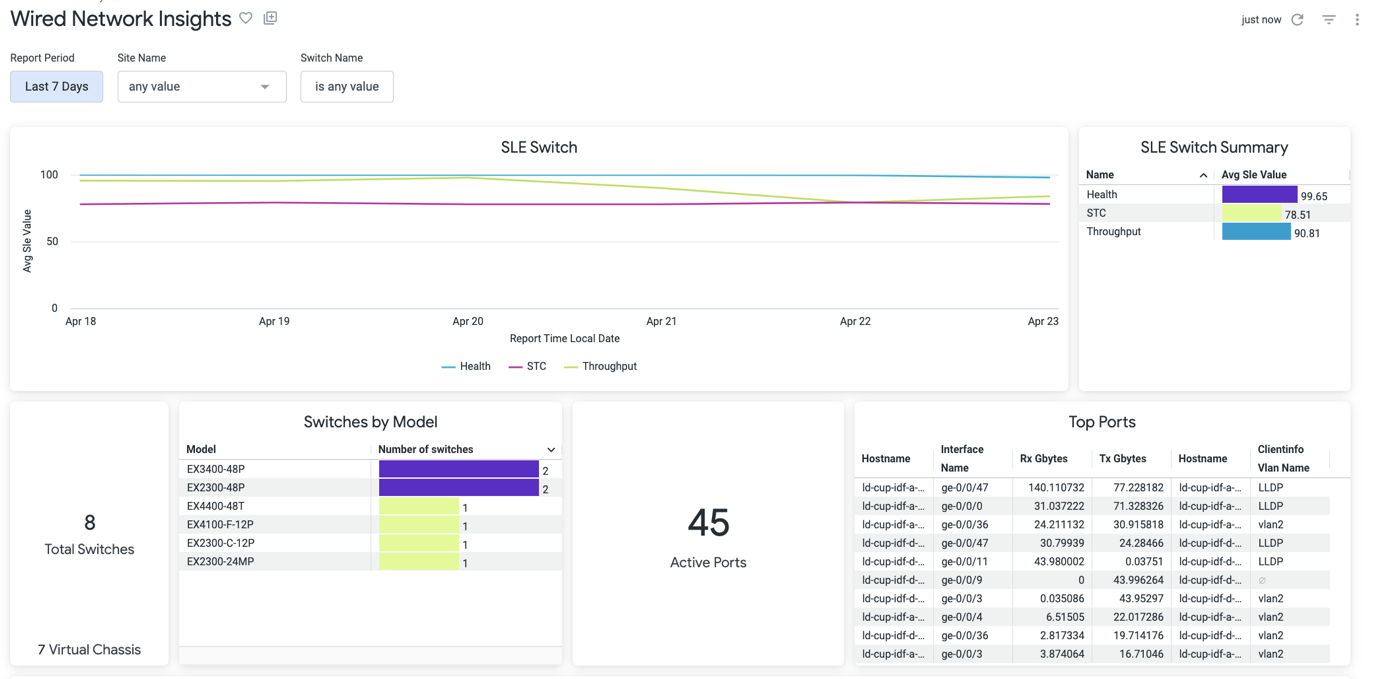Click the purple Health bar in summary
The height and width of the screenshot is (679, 1379).
(x=1259, y=195)
